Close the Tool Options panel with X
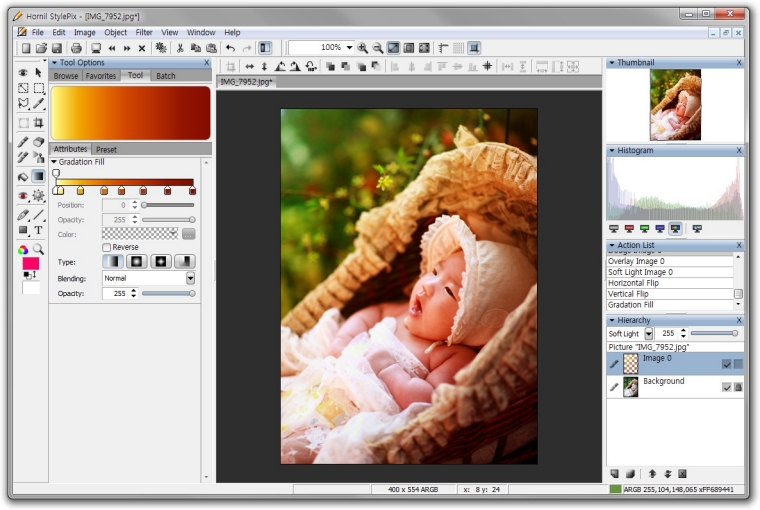This screenshot has width=760, height=510. [207, 63]
